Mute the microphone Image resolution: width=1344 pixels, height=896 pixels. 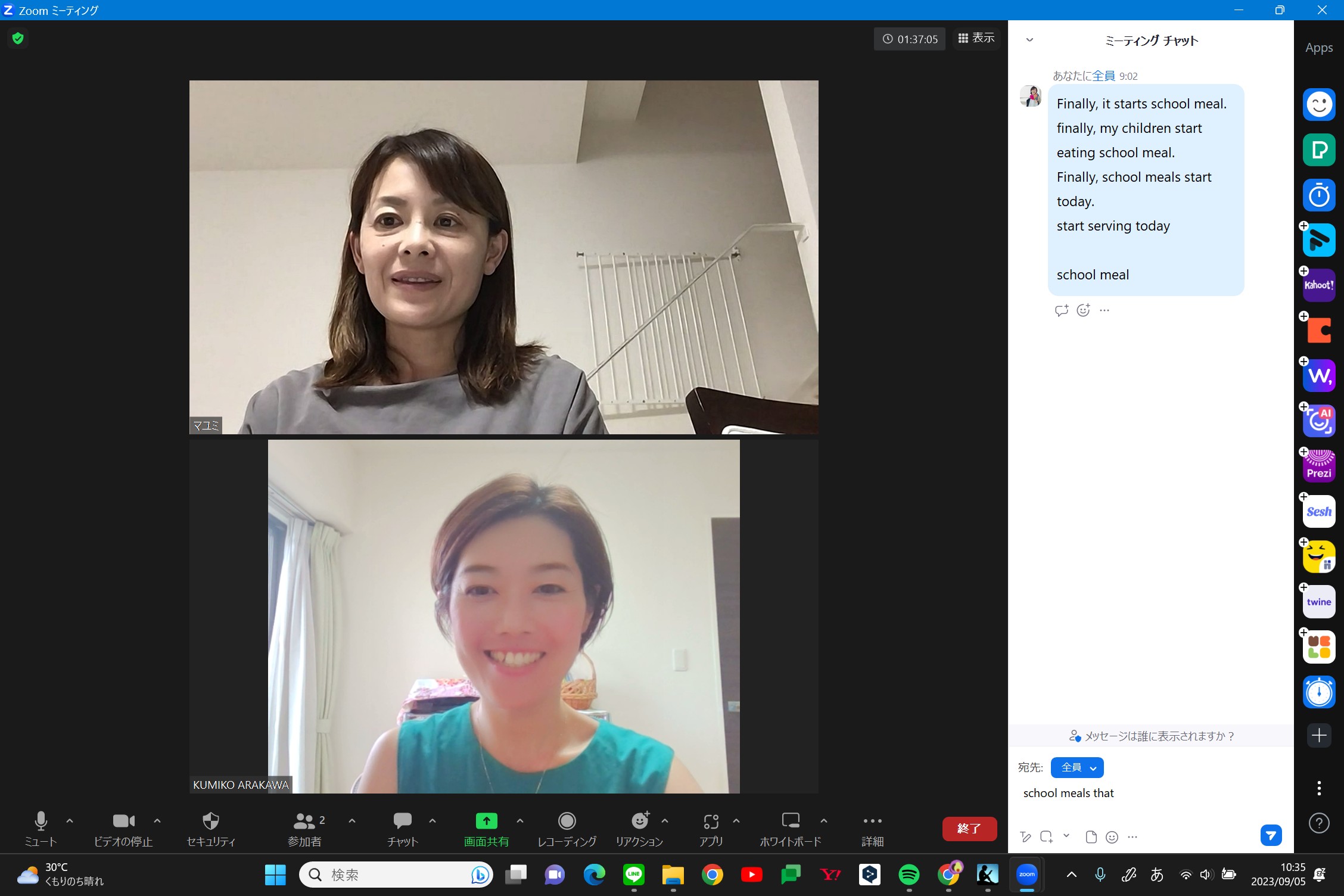point(41,829)
